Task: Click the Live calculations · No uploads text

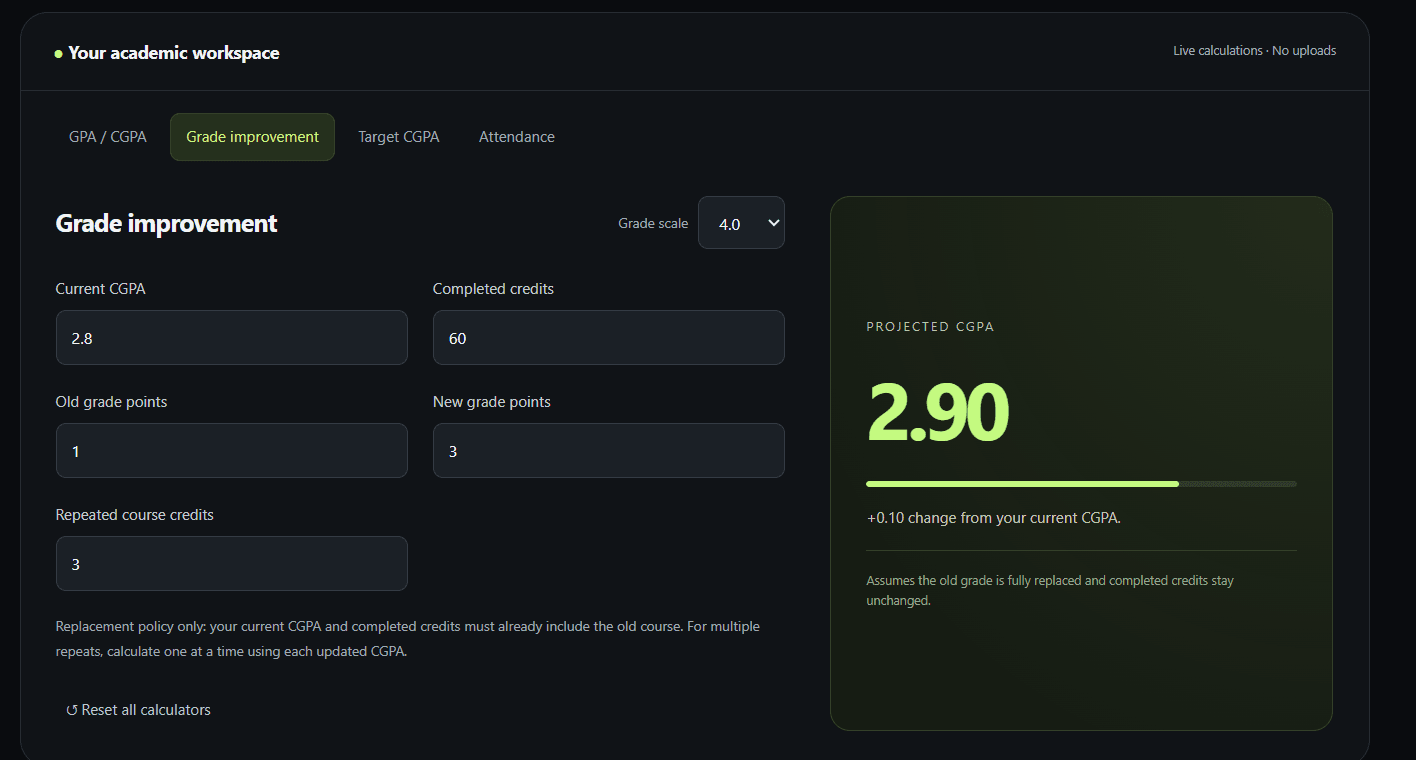Action: [1254, 51]
